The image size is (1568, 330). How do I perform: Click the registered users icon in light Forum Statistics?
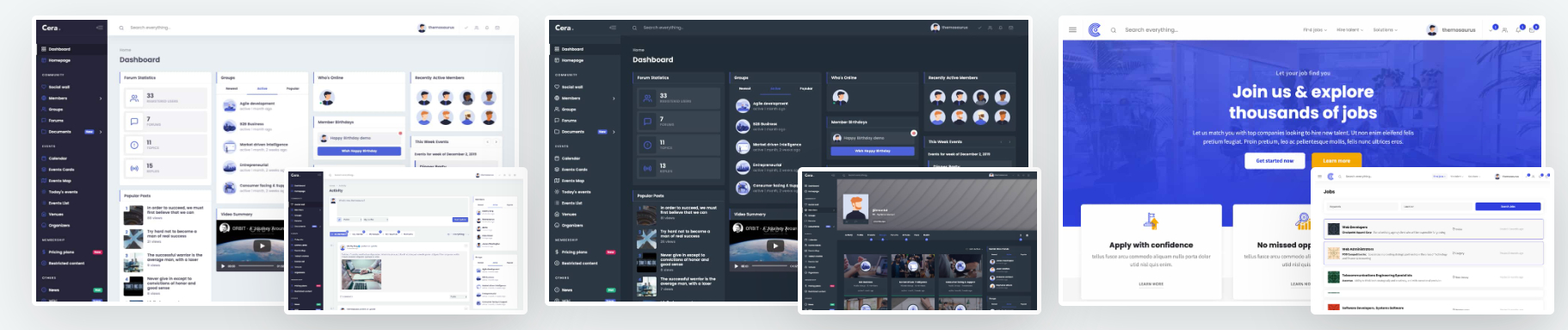(134, 99)
